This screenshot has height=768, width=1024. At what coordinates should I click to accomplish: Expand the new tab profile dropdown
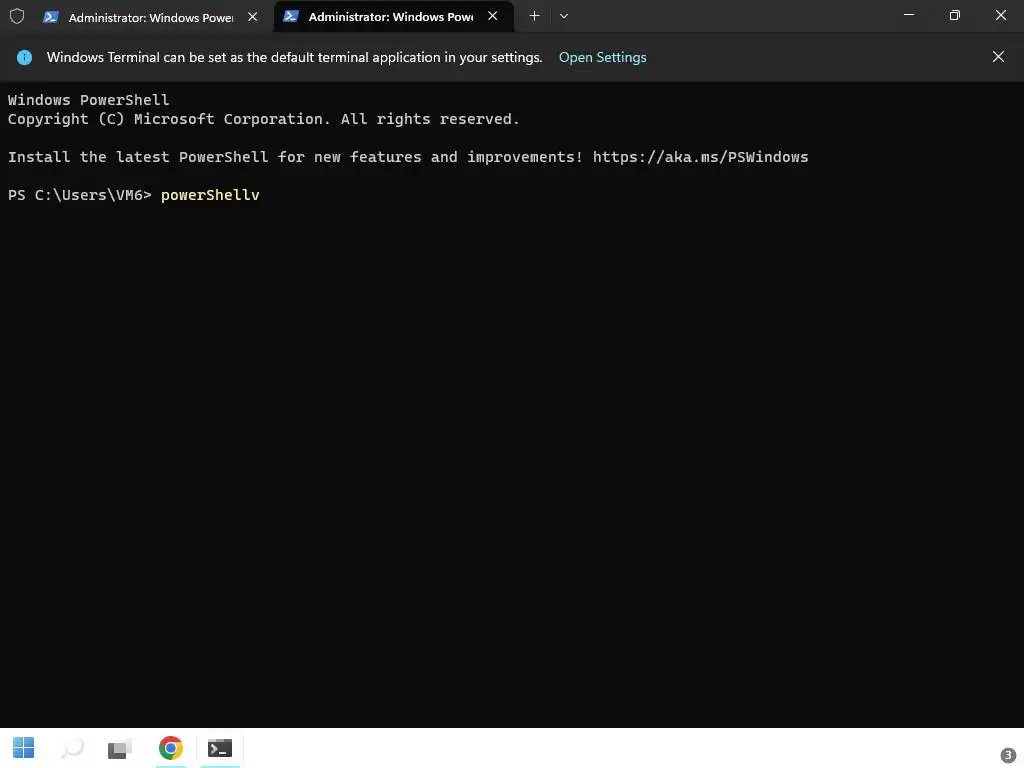(x=564, y=16)
